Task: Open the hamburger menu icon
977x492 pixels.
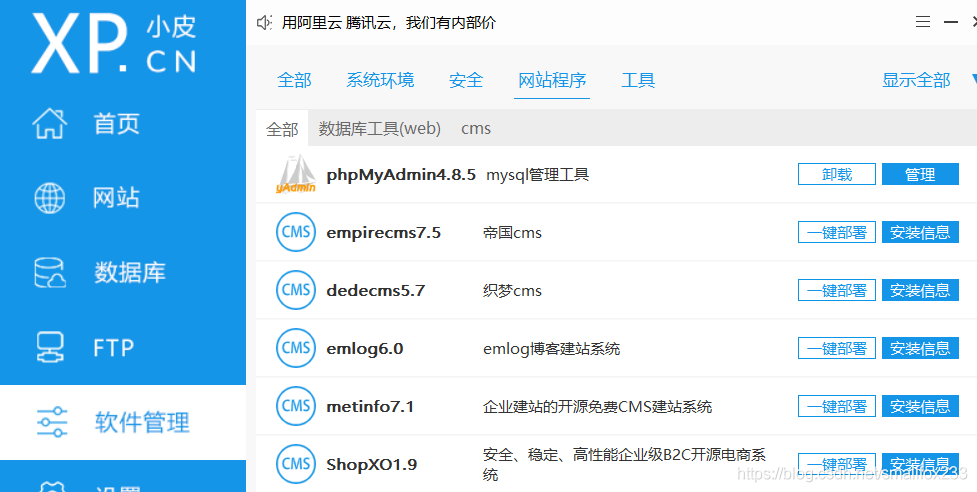Action: coord(922,22)
